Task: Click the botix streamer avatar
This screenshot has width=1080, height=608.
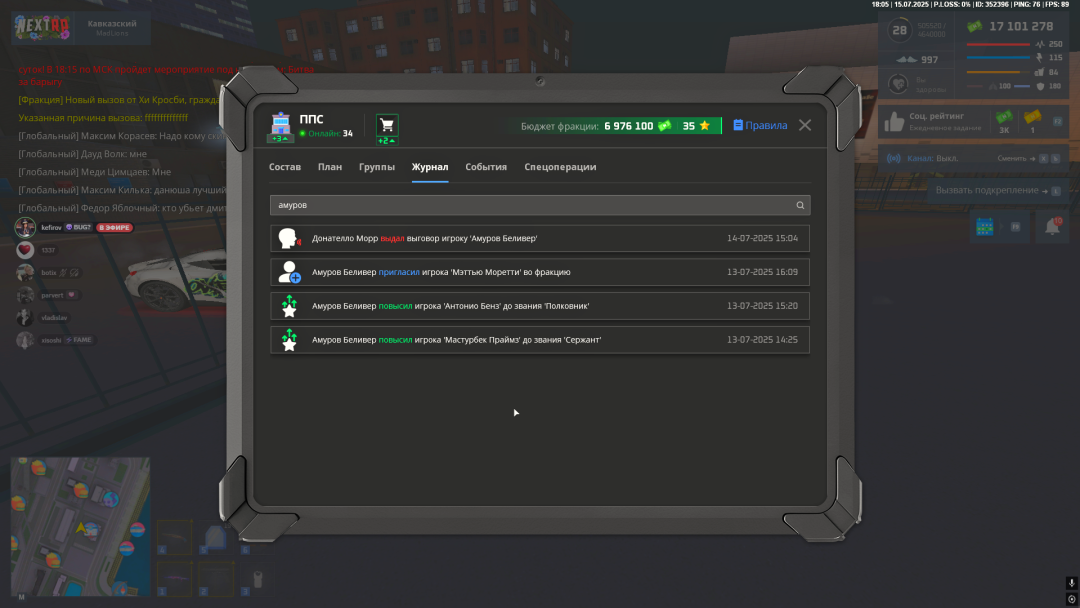Action: point(25,273)
